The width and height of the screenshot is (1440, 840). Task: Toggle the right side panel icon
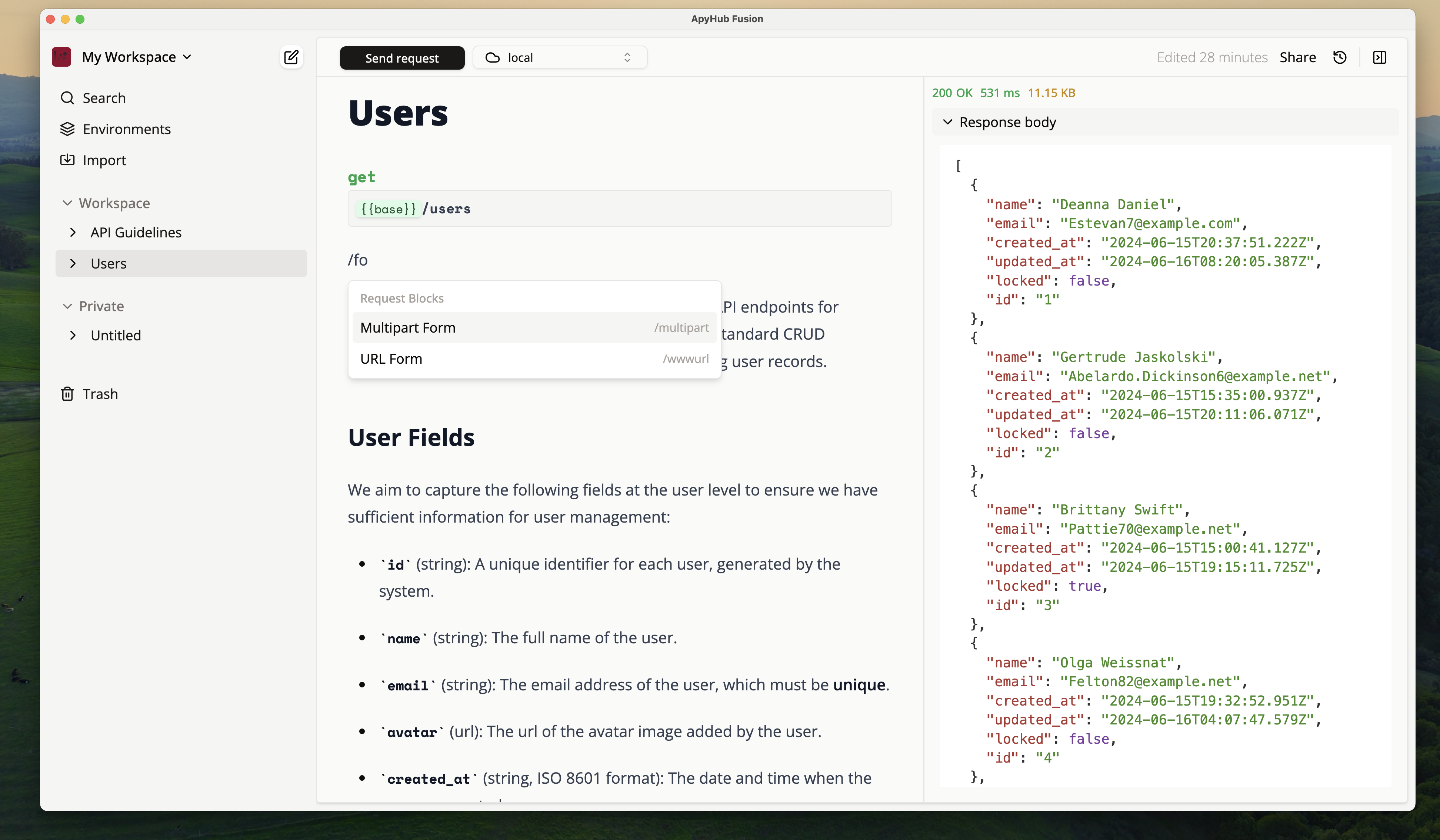pos(1379,57)
